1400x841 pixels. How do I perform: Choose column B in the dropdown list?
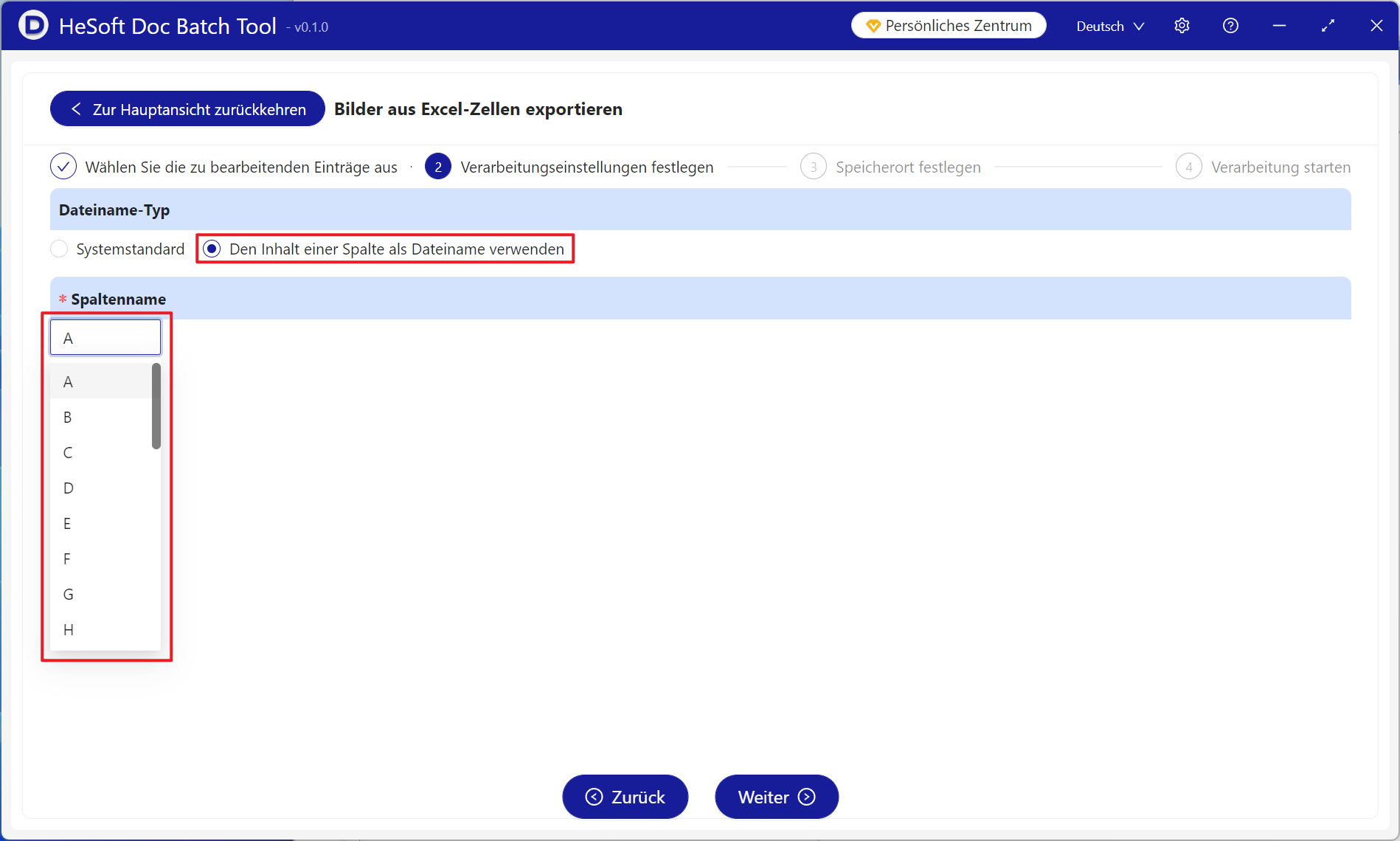[x=101, y=417]
